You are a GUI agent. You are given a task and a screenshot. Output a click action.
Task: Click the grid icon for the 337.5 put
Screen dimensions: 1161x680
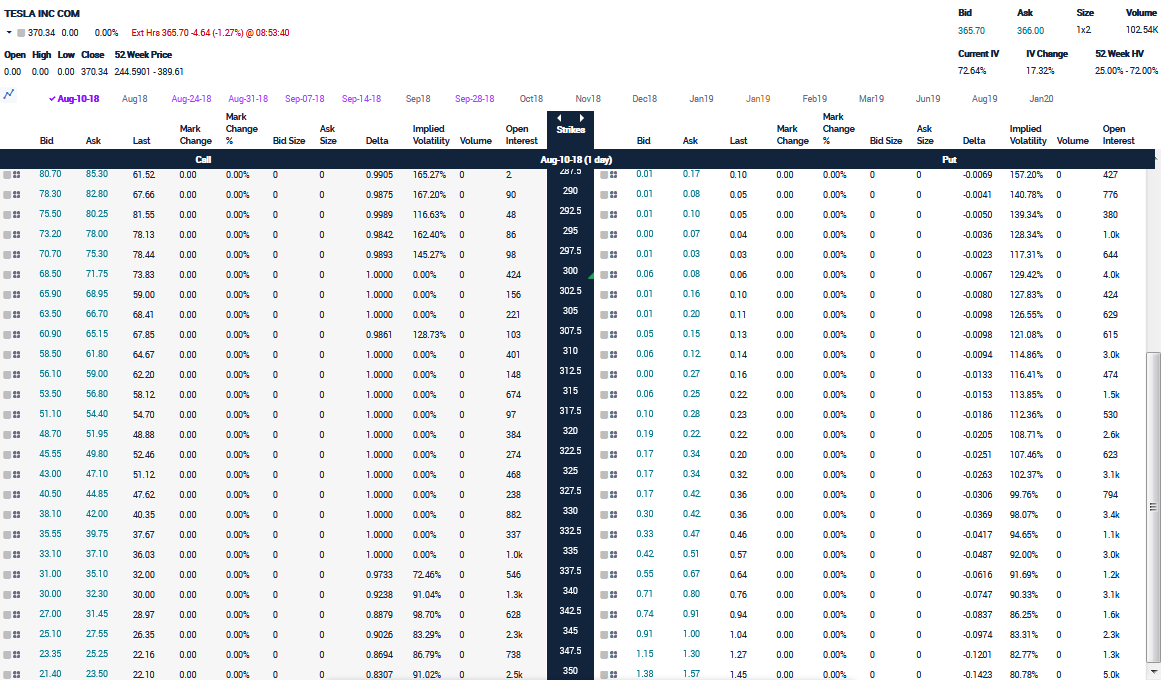tap(614, 575)
